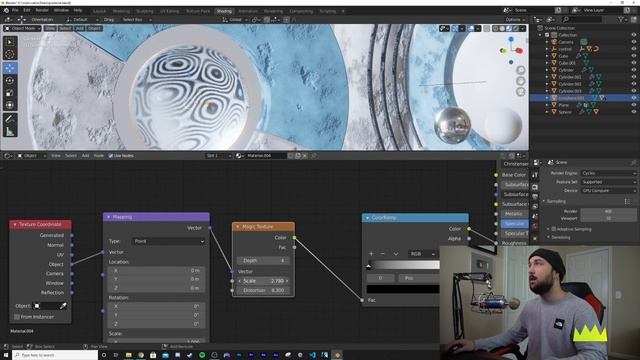Screen dimensions: 640x360
Task: Open the Feature Set dropdown
Action: point(608,182)
